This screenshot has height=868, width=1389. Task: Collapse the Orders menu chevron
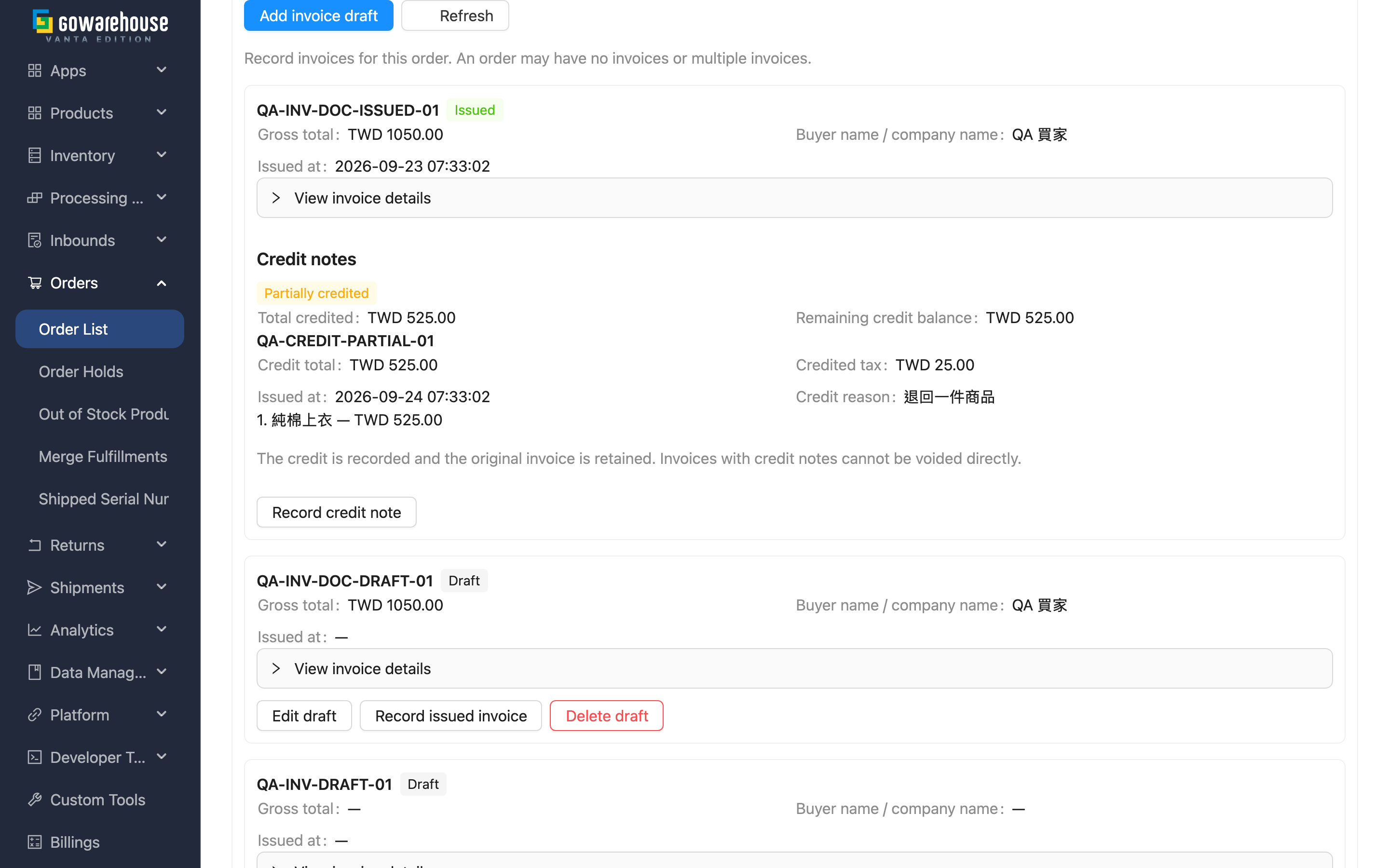(161, 283)
